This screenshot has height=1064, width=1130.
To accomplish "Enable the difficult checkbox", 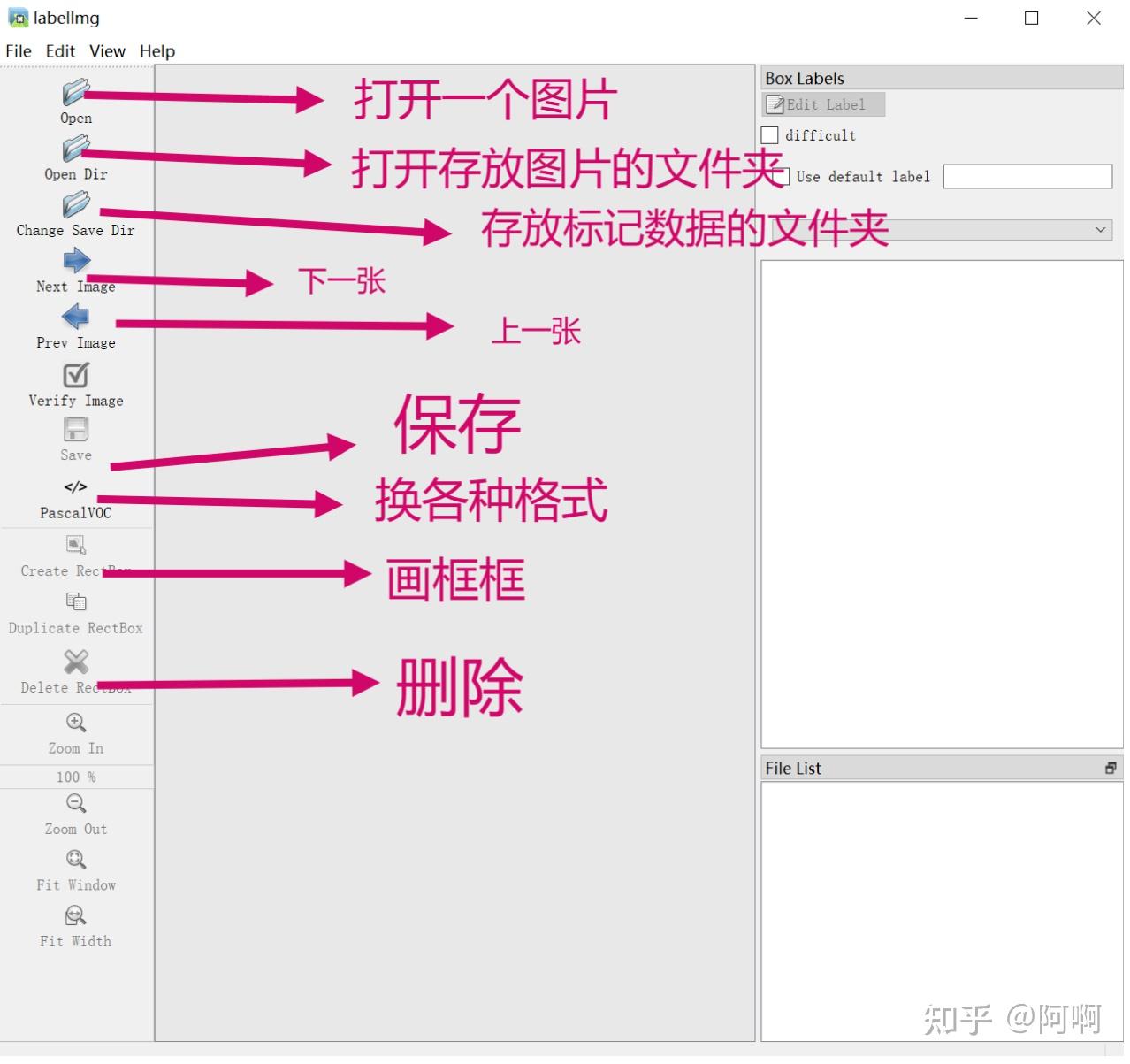I will (770, 135).
